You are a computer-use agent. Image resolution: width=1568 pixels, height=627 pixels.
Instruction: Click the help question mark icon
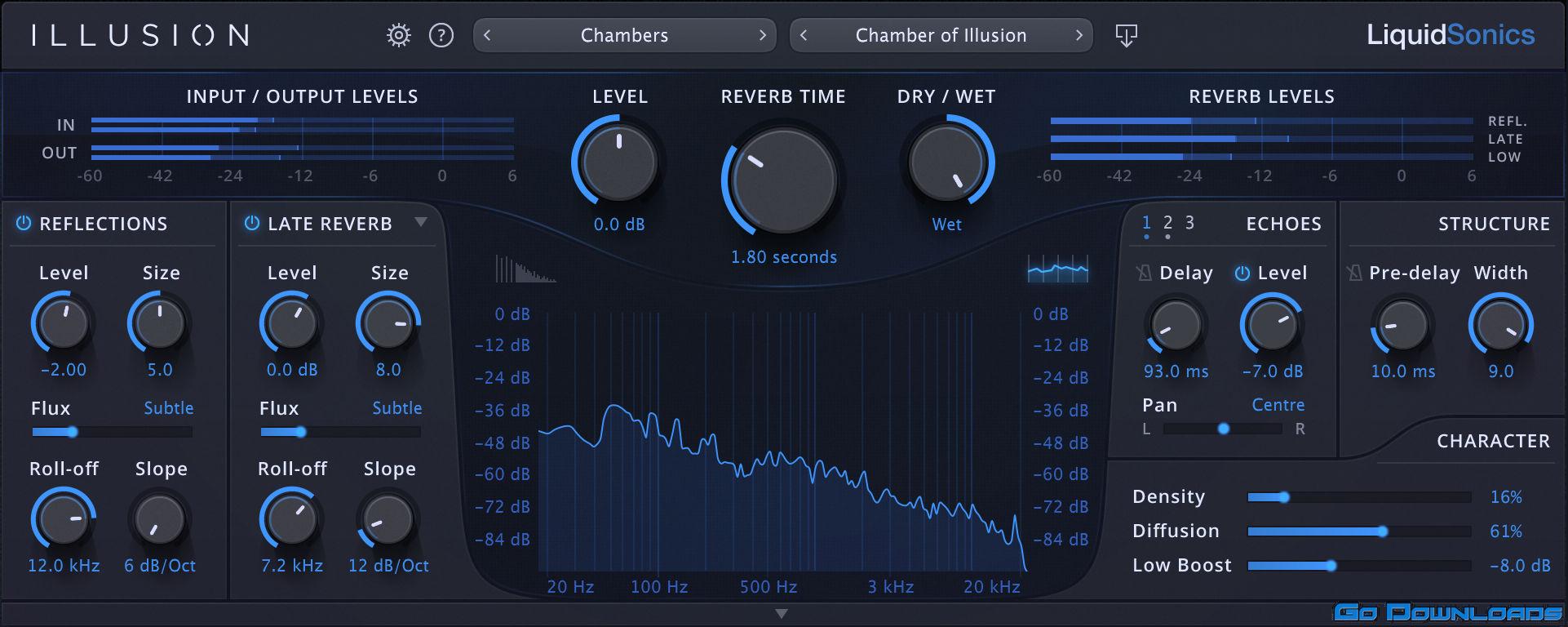click(441, 35)
